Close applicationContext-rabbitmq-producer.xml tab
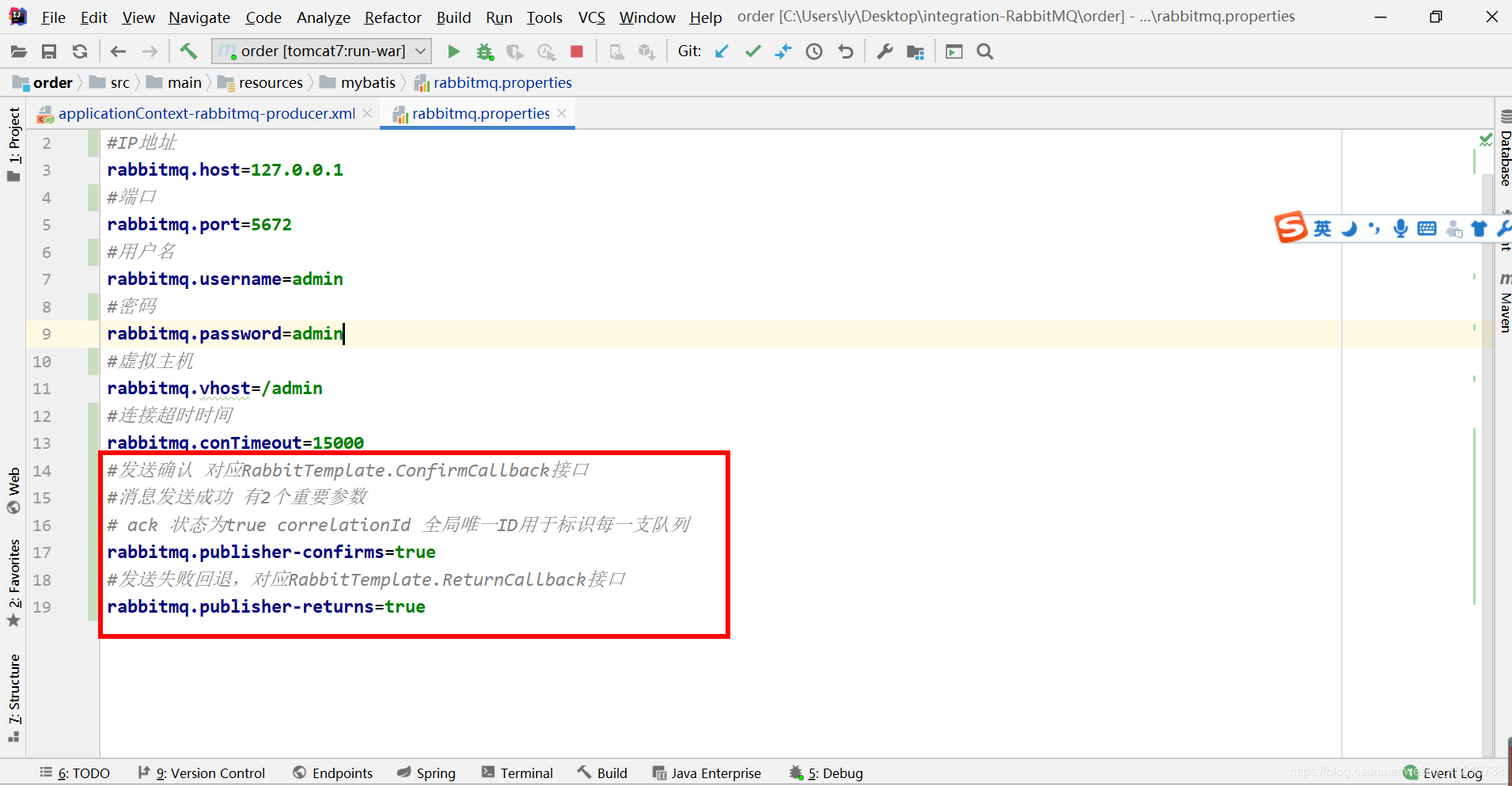Viewport: 1512px width, 786px height. [367, 113]
